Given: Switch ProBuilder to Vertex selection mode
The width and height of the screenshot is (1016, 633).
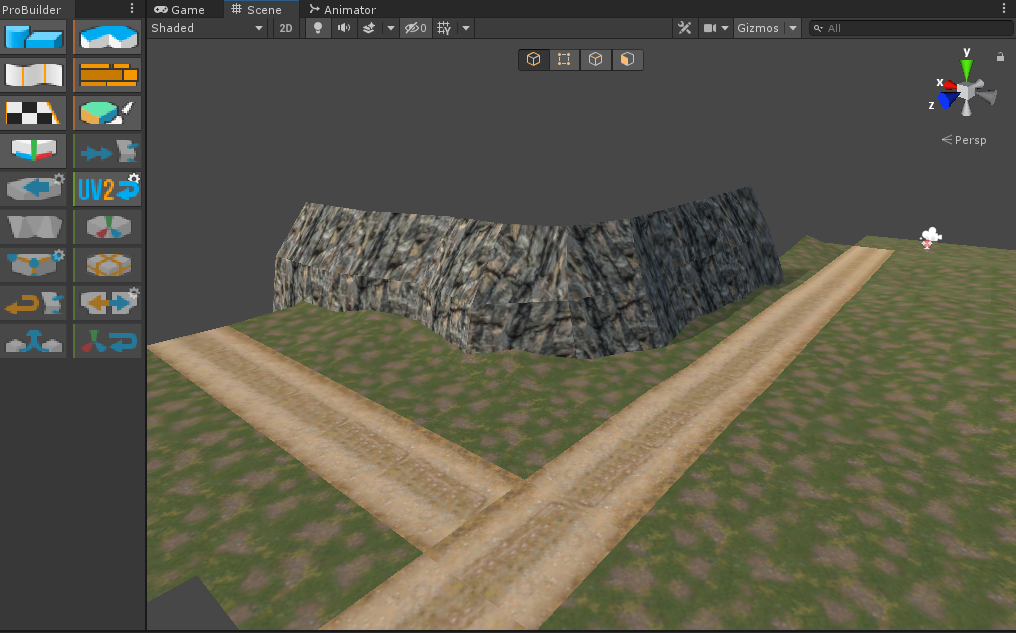Looking at the screenshot, I should coord(564,60).
